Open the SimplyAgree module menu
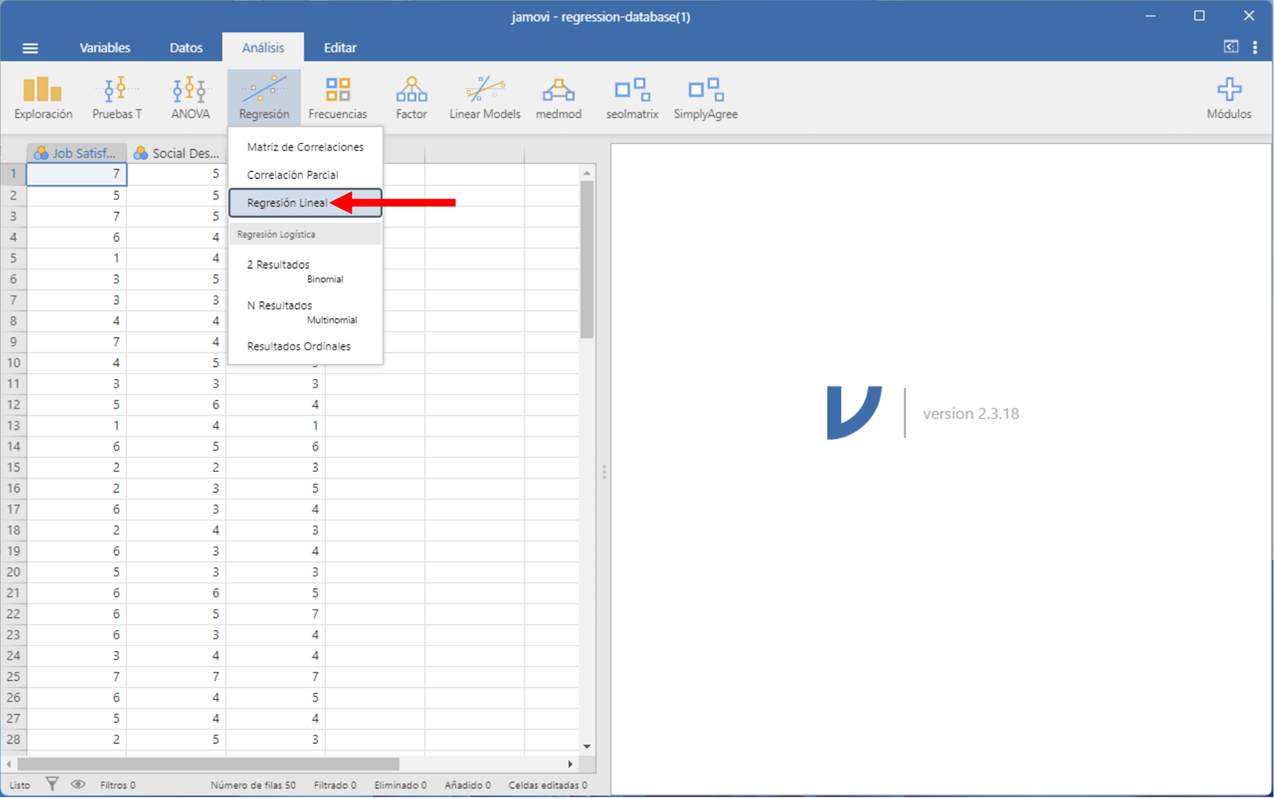Image resolution: width=1274 pixels, height=798 pixels. click(705, 98)
